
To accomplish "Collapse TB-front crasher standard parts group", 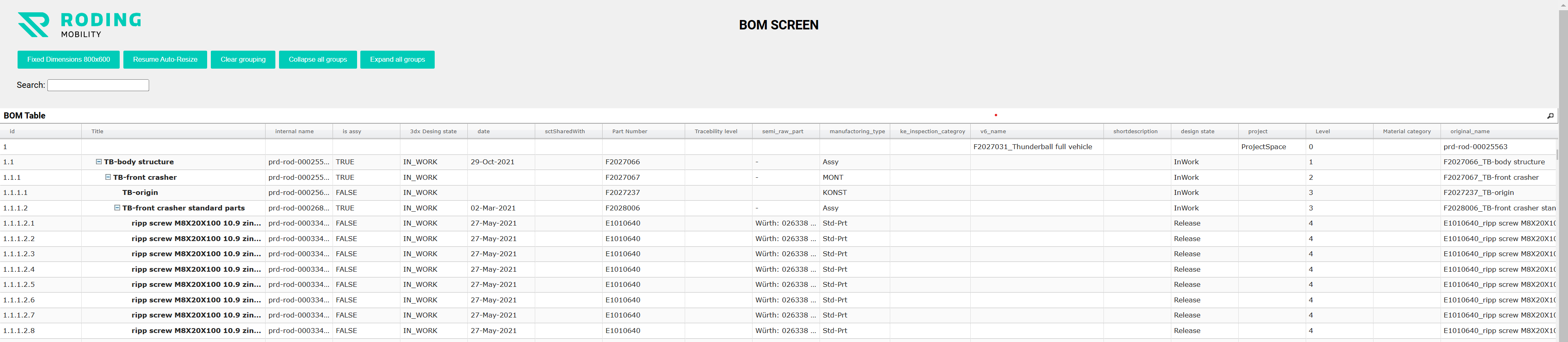I will [117, 208].
